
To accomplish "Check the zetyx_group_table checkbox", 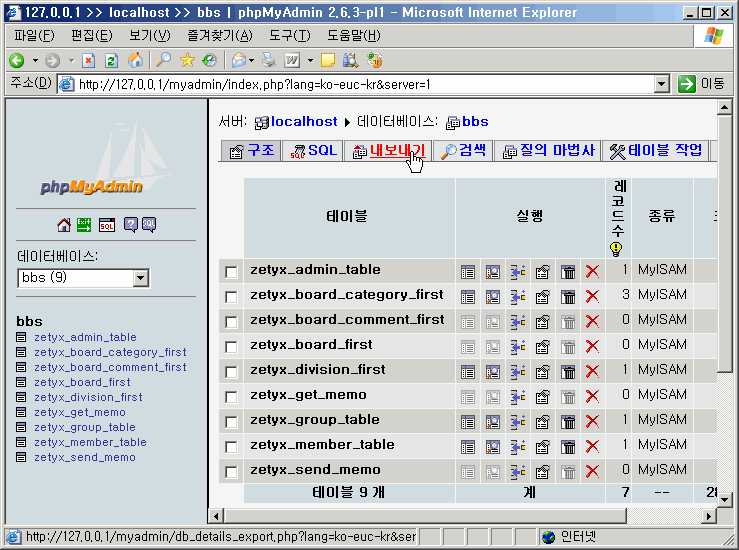I will coord(231,422).
